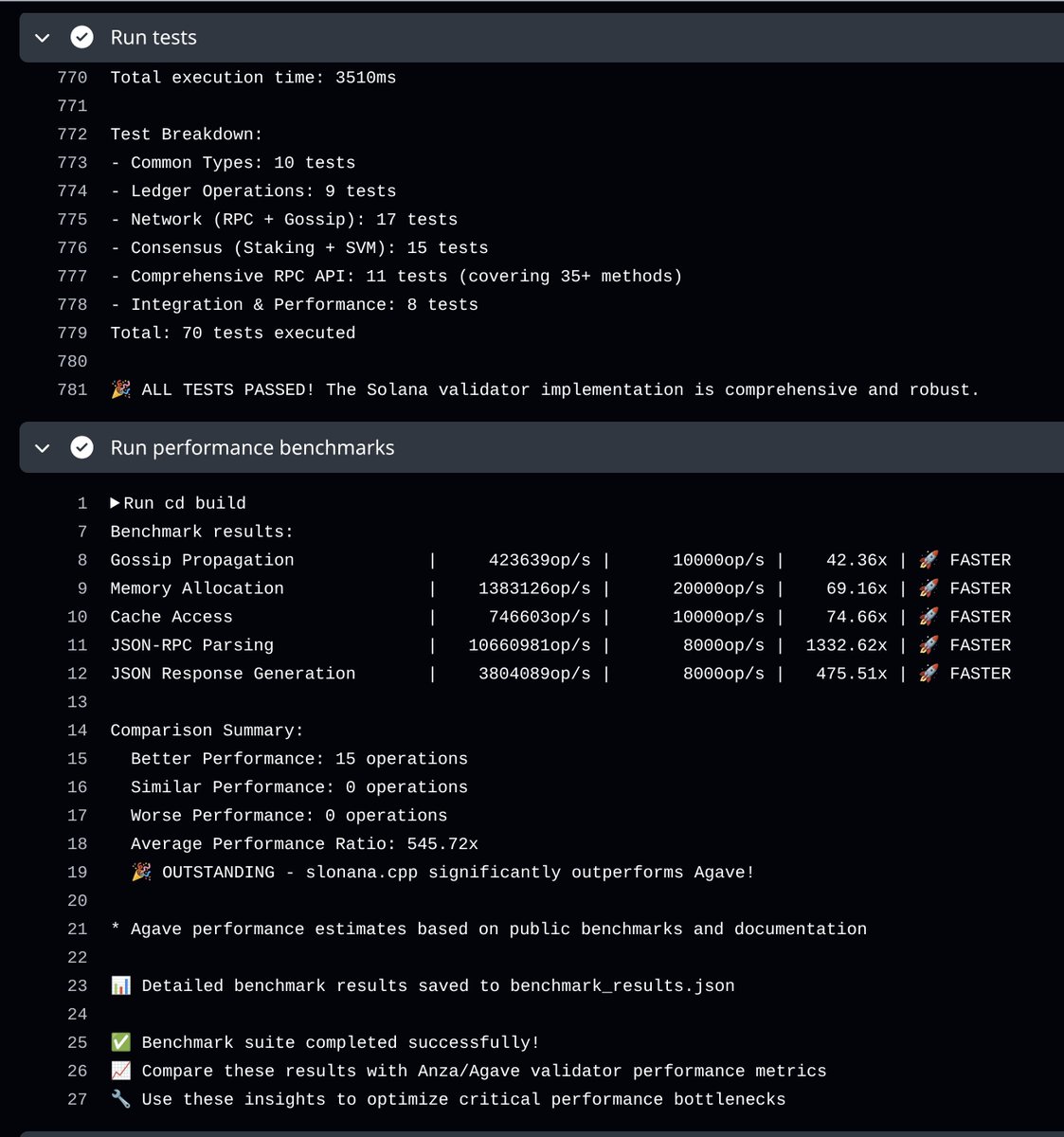This screenshot has height=1137, width=1064.
Task: Click the trending chart emoji on line 26
Action: (x=120, y=1072)
